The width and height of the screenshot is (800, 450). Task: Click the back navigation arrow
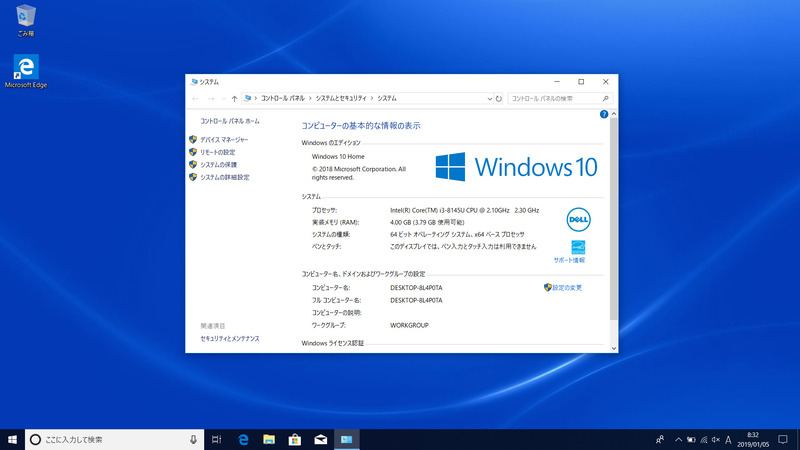[195, 98]
